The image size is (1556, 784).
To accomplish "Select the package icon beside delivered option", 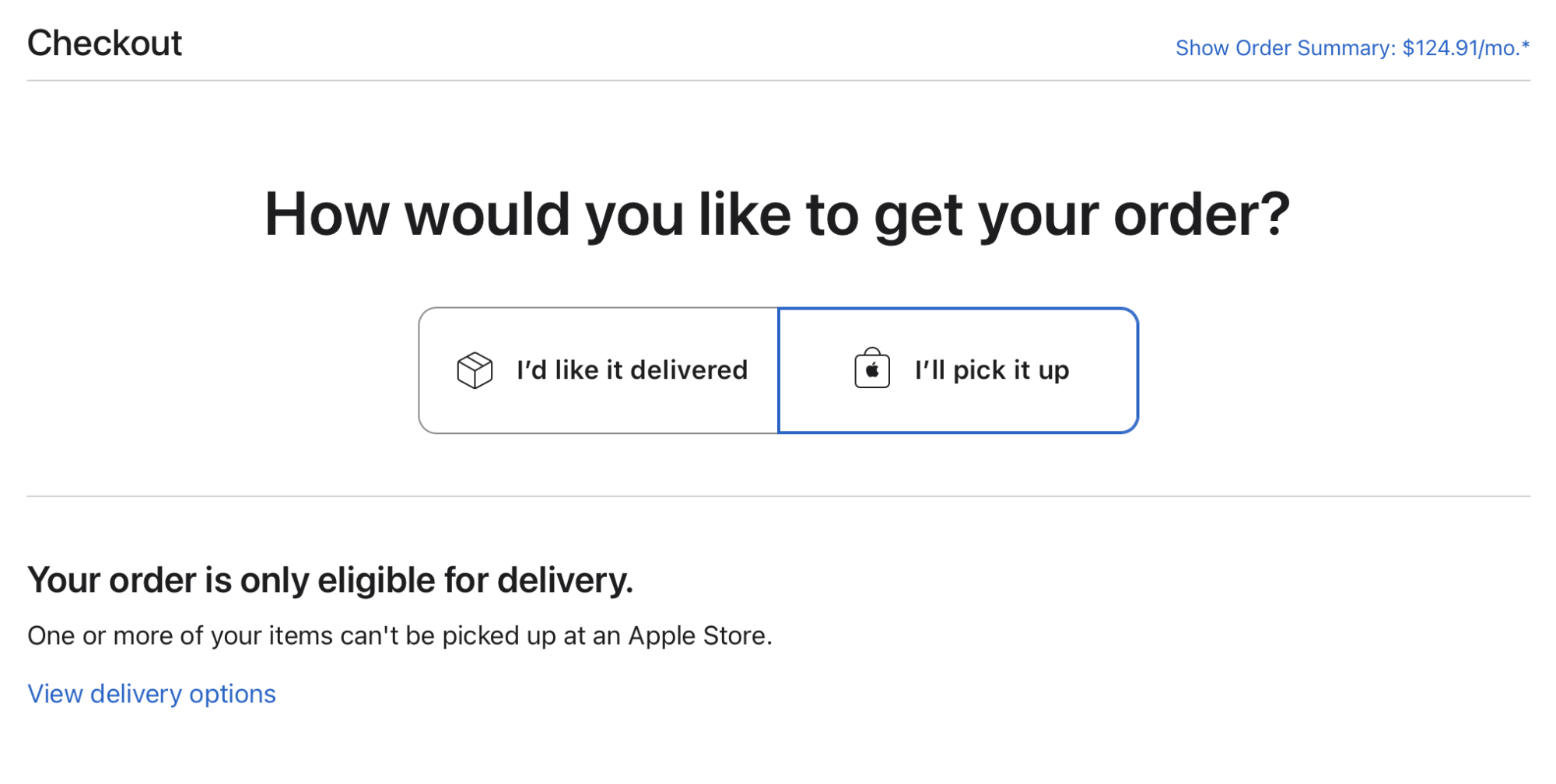I will point(475,370).
